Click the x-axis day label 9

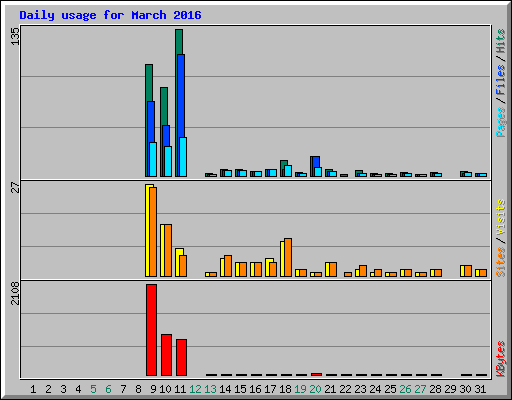point(153,389)
